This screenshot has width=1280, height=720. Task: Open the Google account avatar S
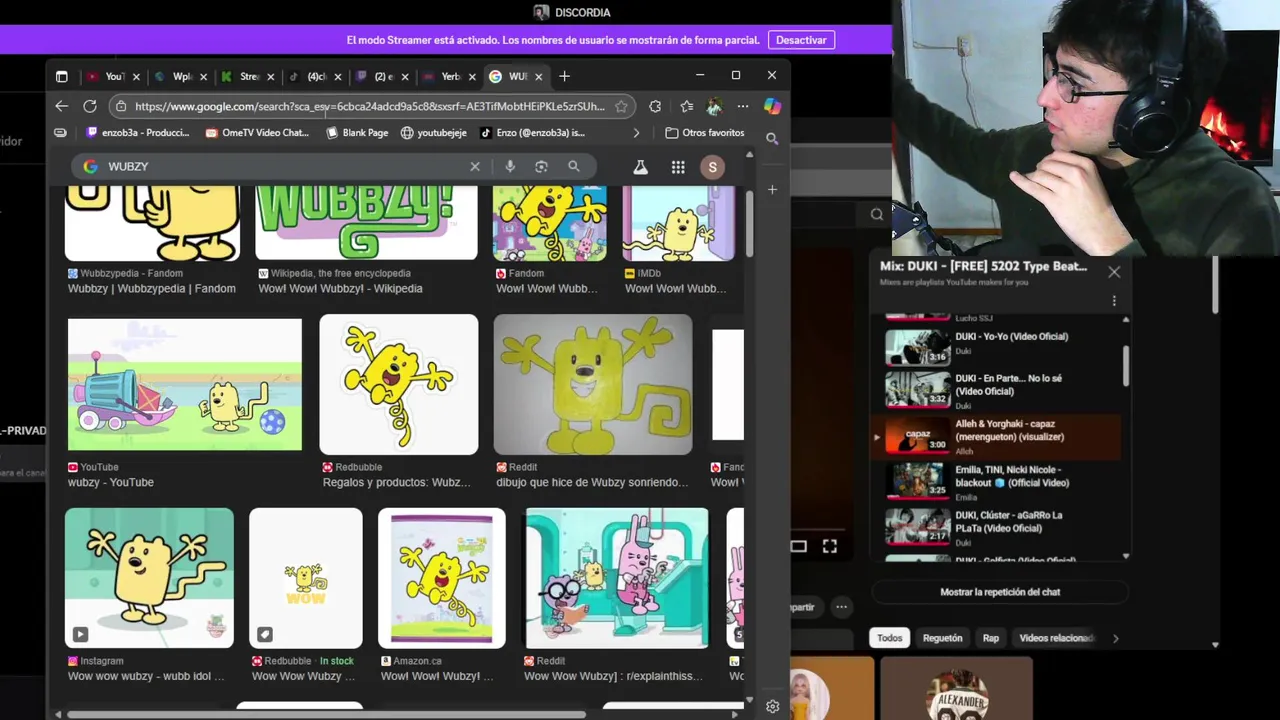click(x=713, y=167)
